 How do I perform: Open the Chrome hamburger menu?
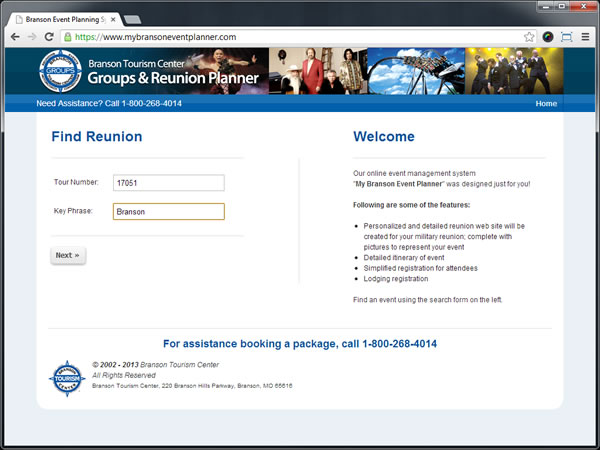pyautogui.click(x=585, y=37)
